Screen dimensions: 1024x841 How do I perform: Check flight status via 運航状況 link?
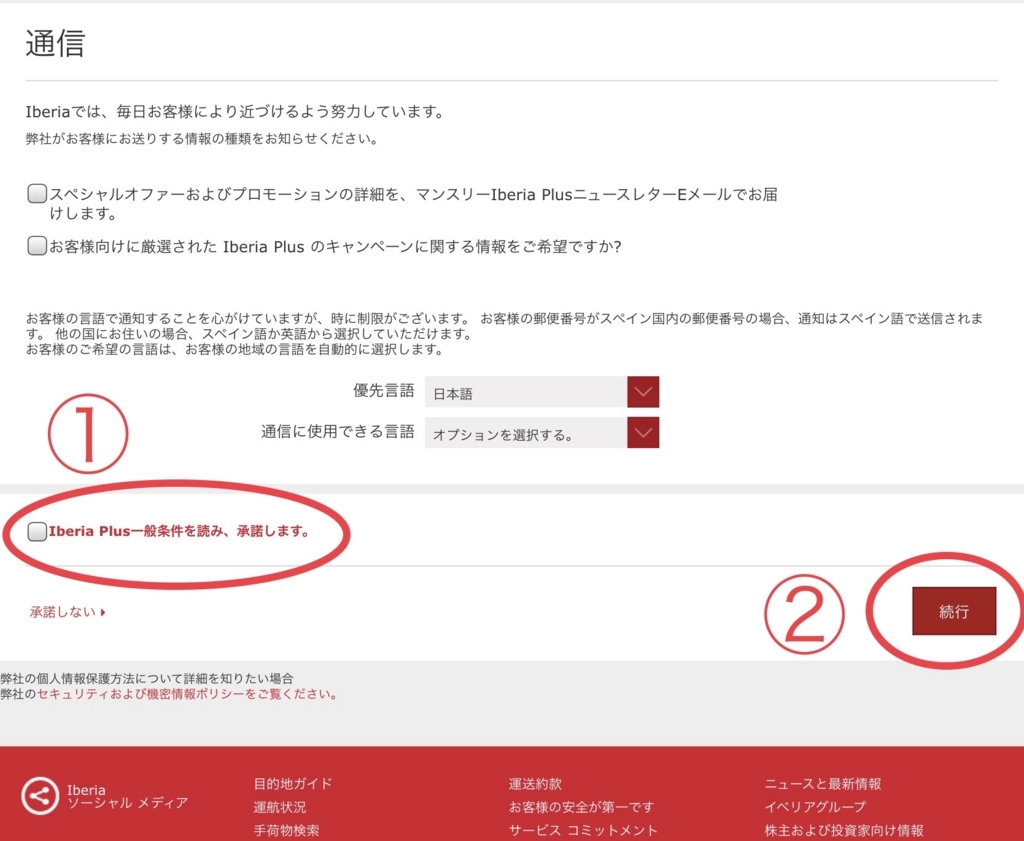click(x=278, y=805)
